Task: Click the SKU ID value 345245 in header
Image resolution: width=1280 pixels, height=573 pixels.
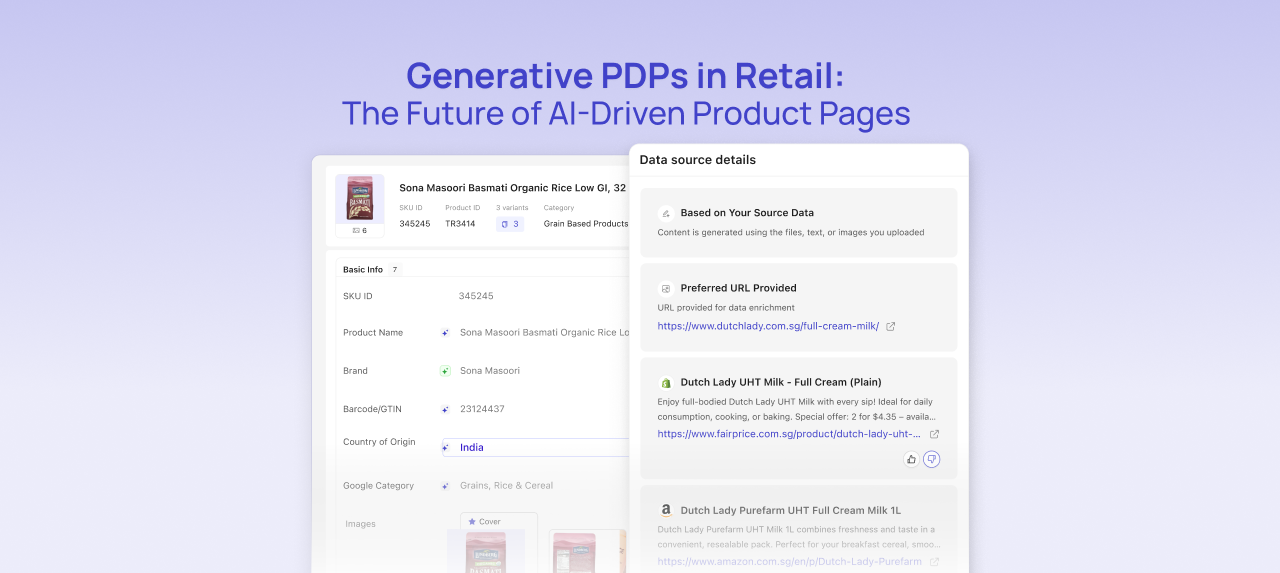Action: point(415,224)
